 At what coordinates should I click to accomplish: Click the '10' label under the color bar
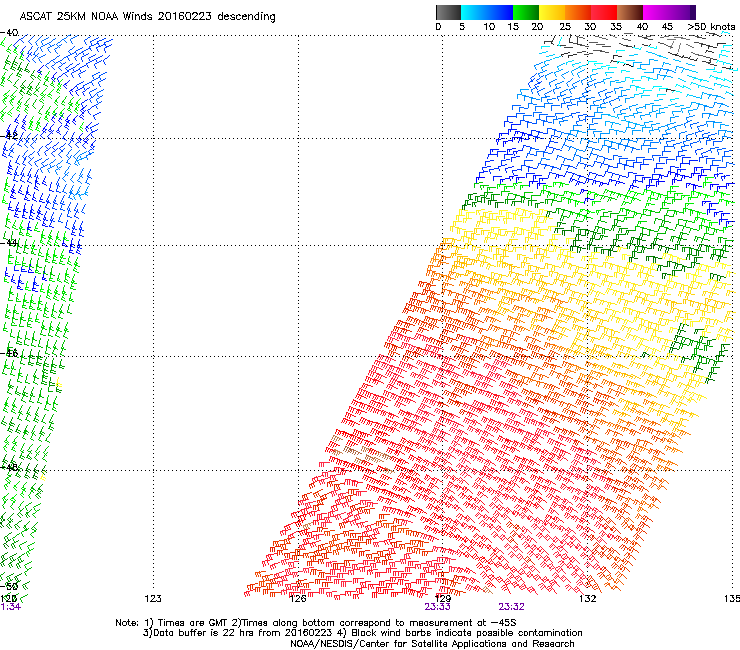point(489,27)
